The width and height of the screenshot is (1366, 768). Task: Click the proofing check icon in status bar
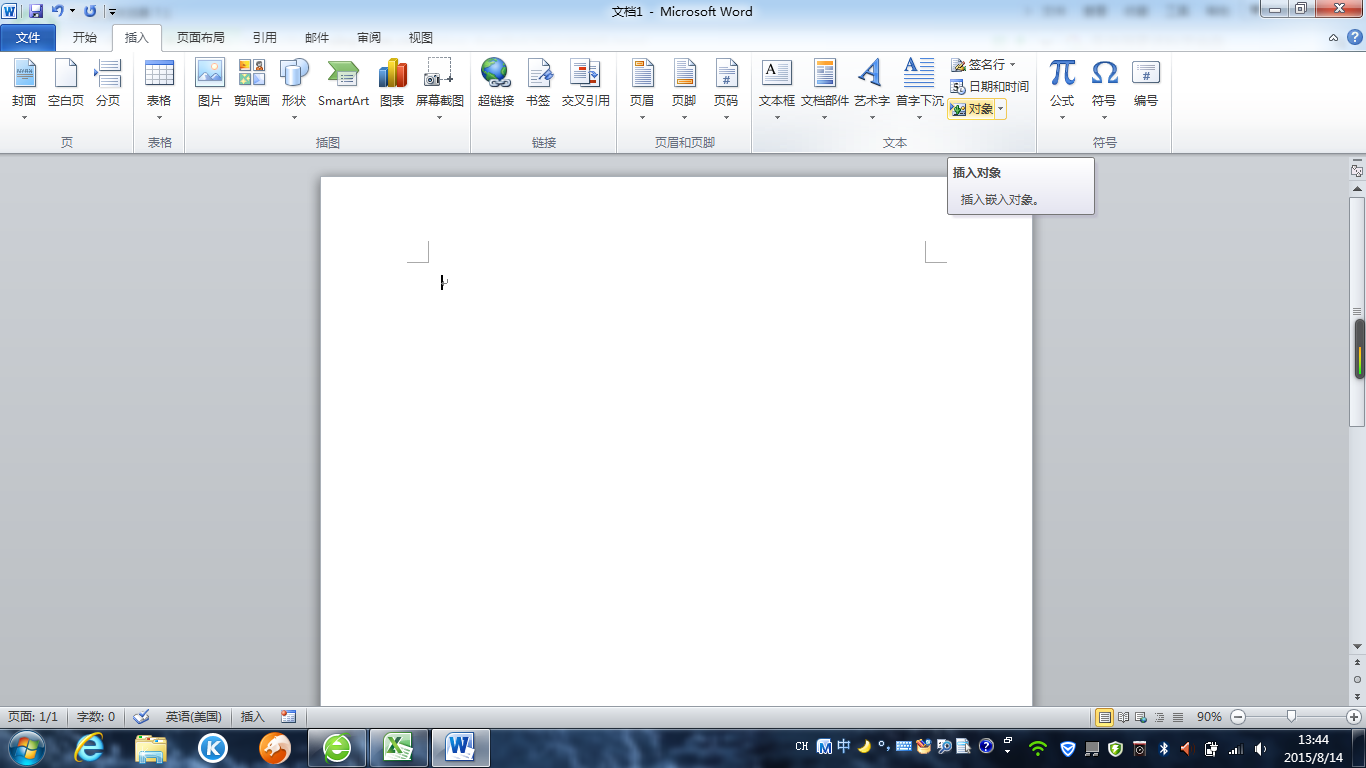(x=141, y=717)
